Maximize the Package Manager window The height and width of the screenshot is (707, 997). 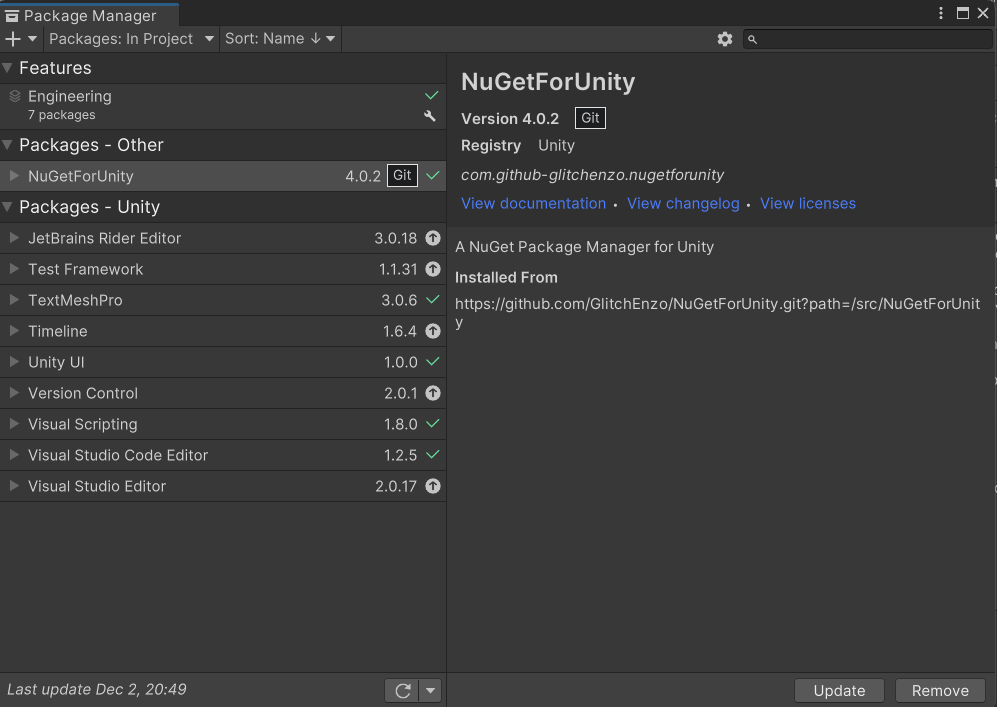click(963, 13)
